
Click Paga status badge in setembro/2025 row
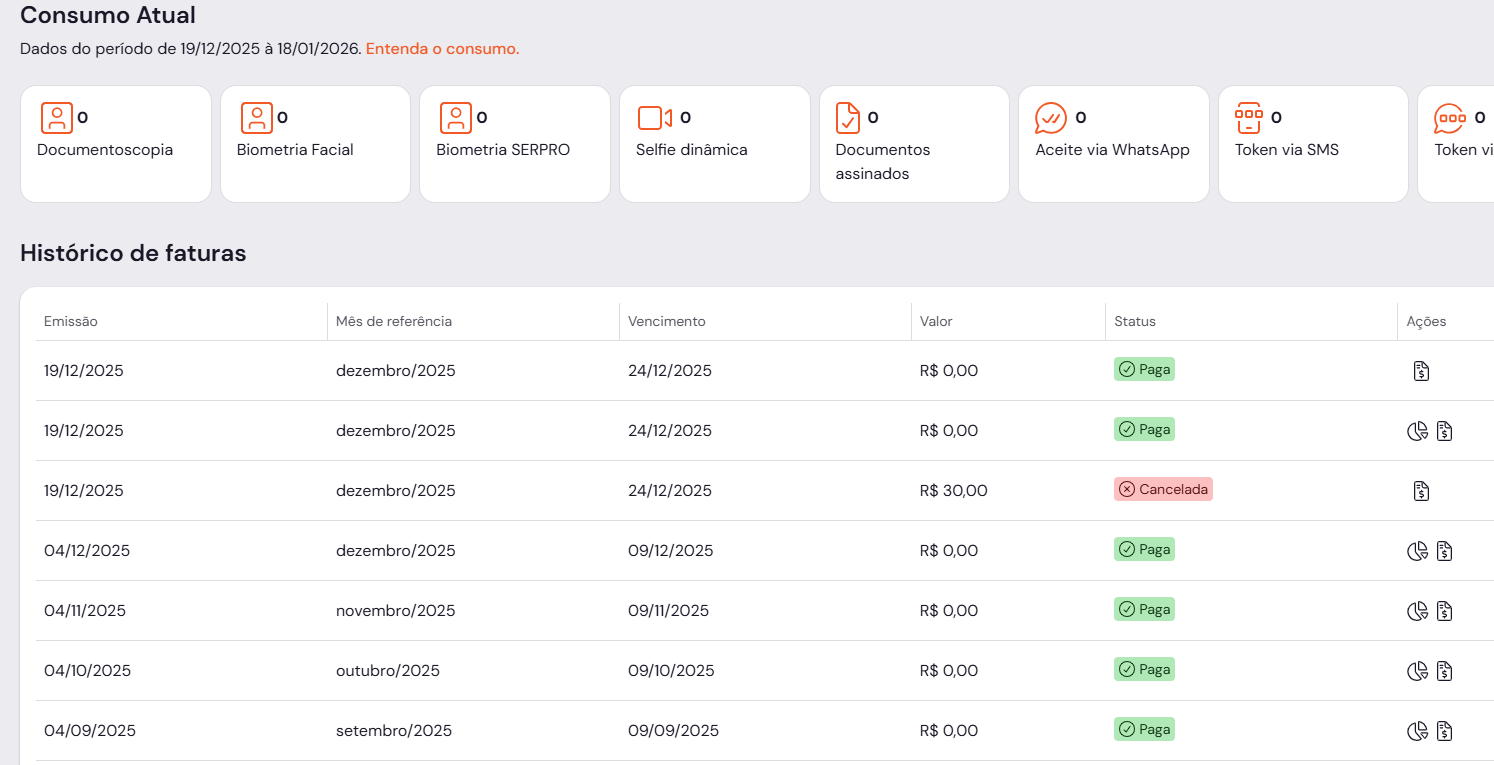pyautogui.click(x=1144, y=730)
